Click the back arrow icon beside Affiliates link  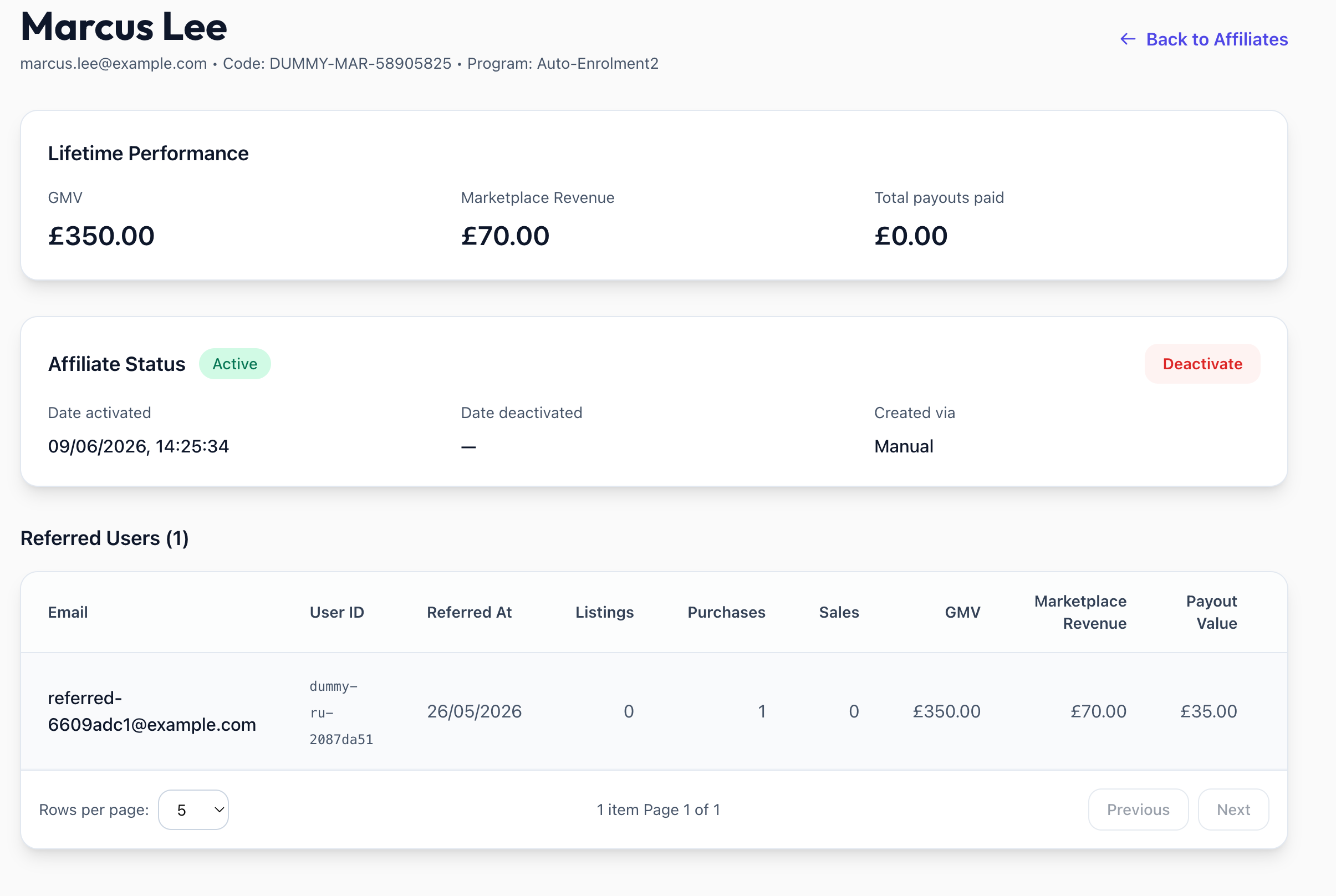pyautogui.click(x=1128, y=39)
